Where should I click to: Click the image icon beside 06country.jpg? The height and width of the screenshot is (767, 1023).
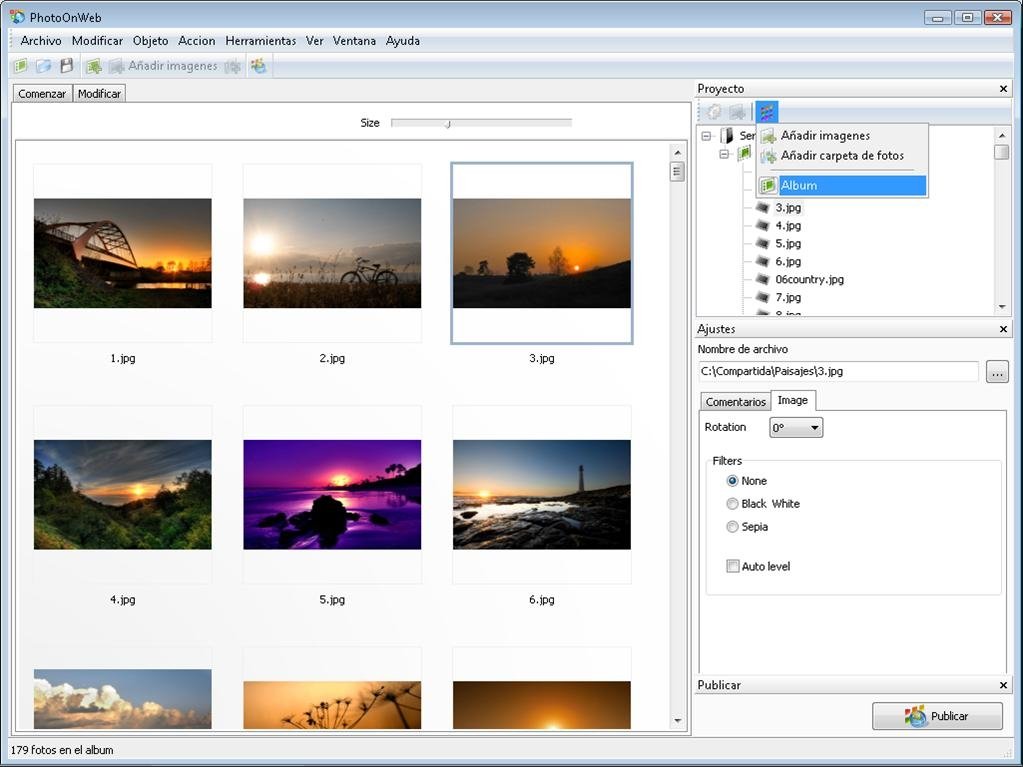click(762, 279)
